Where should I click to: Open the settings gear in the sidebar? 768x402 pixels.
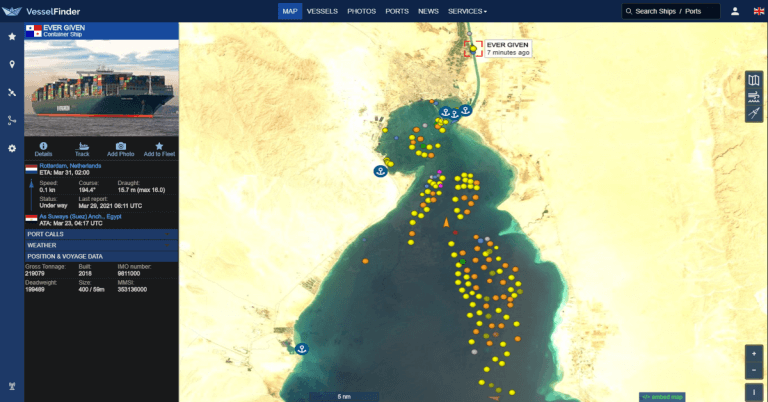click(x=12, y=148)
